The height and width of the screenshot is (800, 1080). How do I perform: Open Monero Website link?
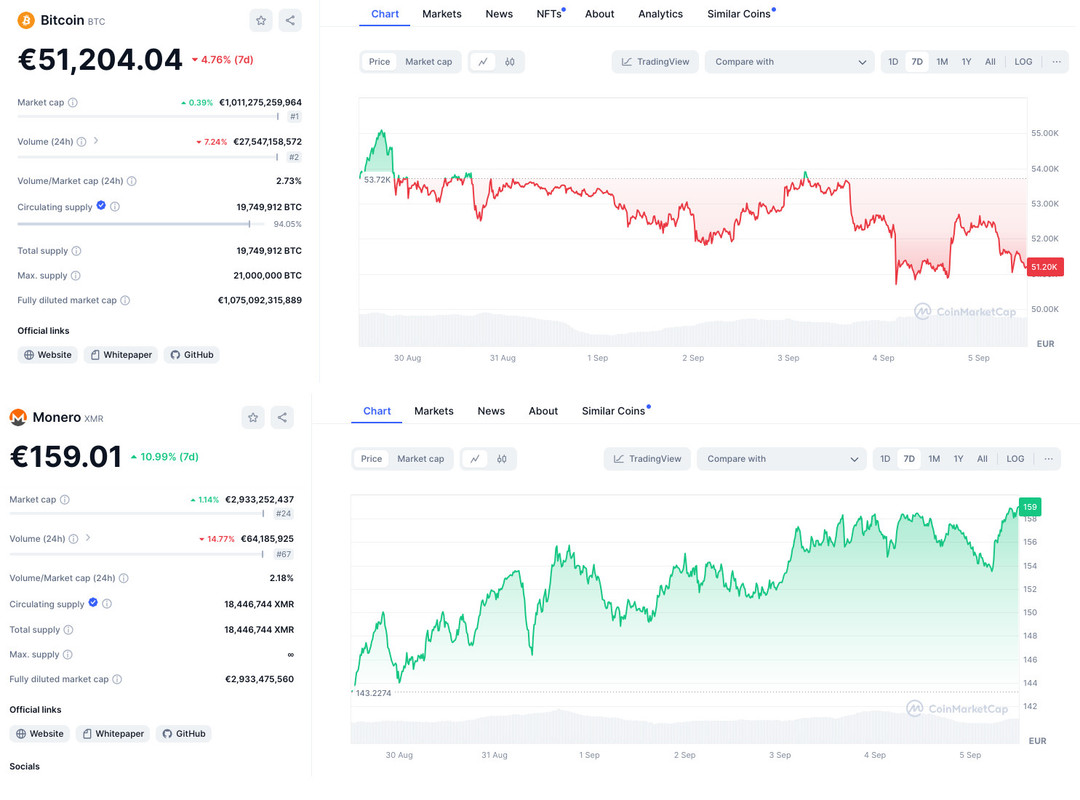point(40,734)
